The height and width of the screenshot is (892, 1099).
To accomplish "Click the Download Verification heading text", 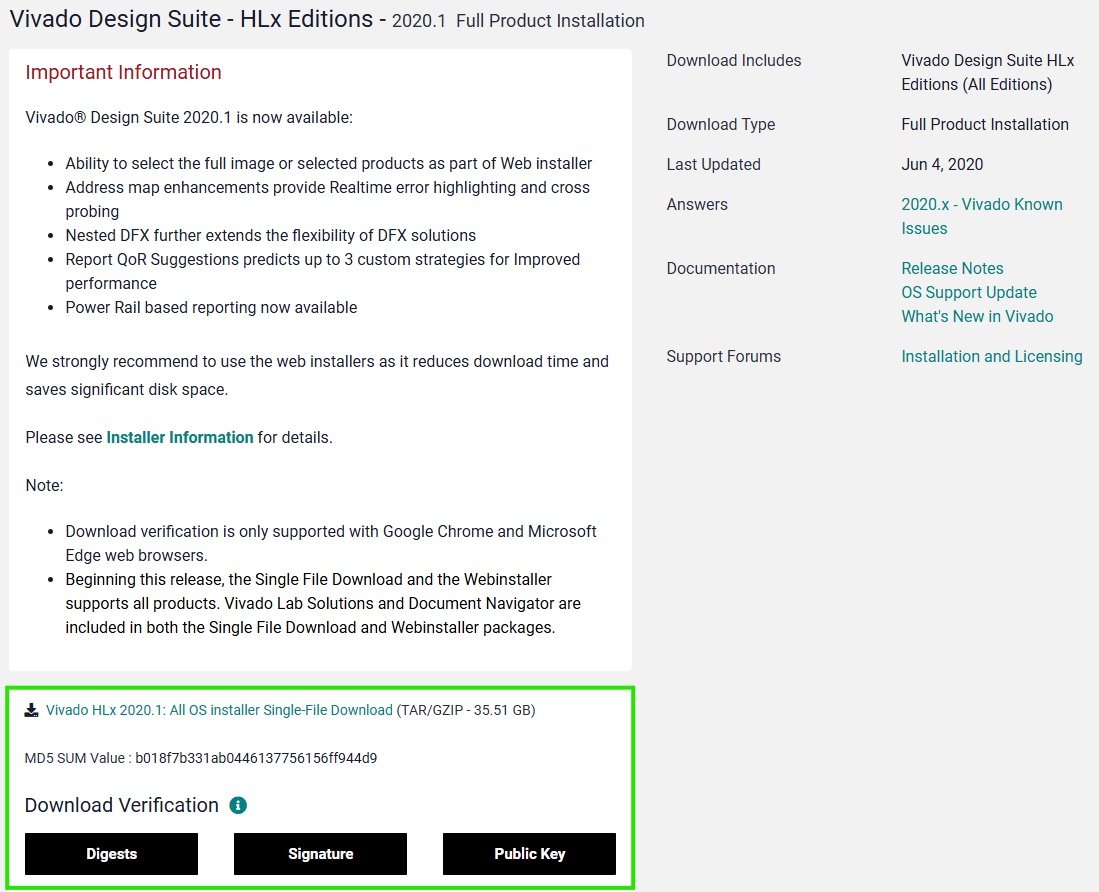I will click(122, 805).
